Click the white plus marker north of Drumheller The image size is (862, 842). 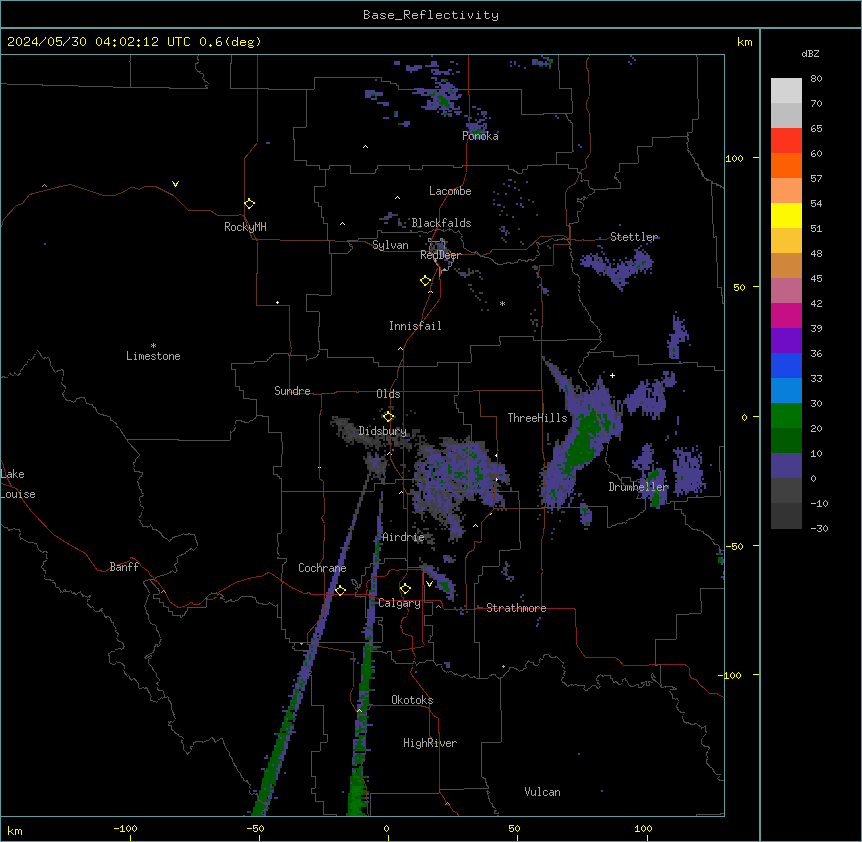[x=612, y=375]
